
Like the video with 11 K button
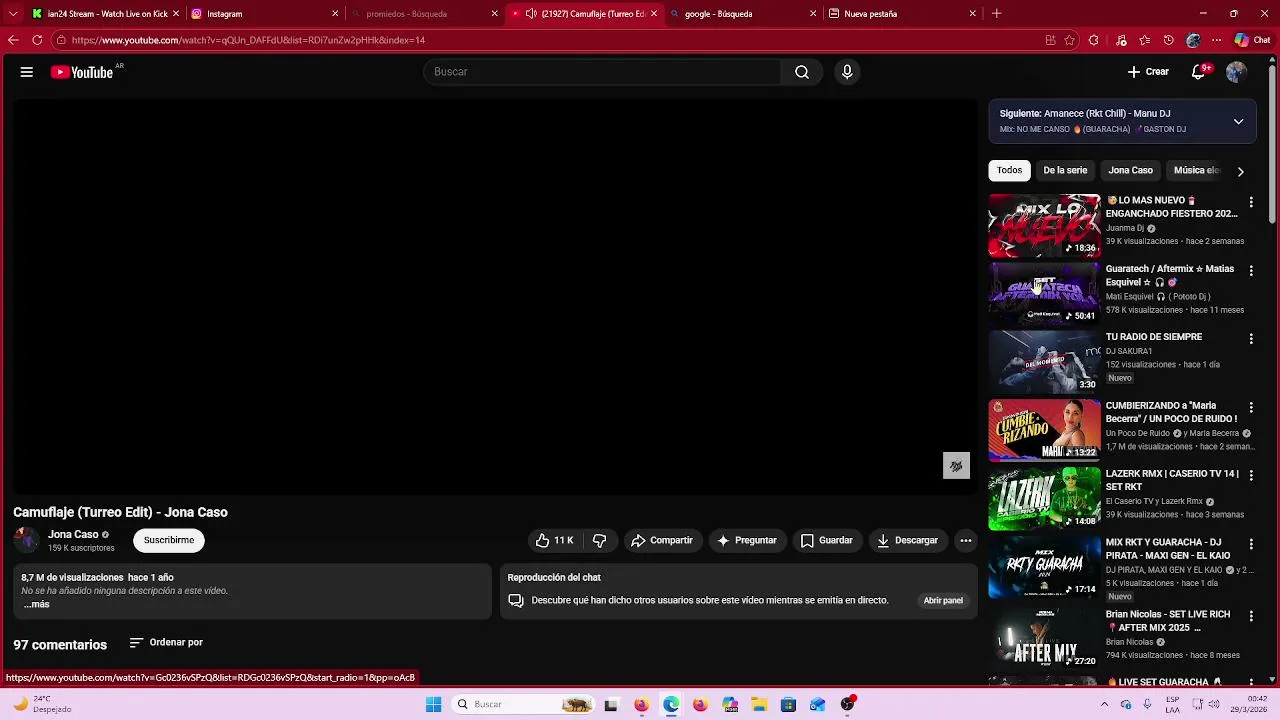coord(554,540)
